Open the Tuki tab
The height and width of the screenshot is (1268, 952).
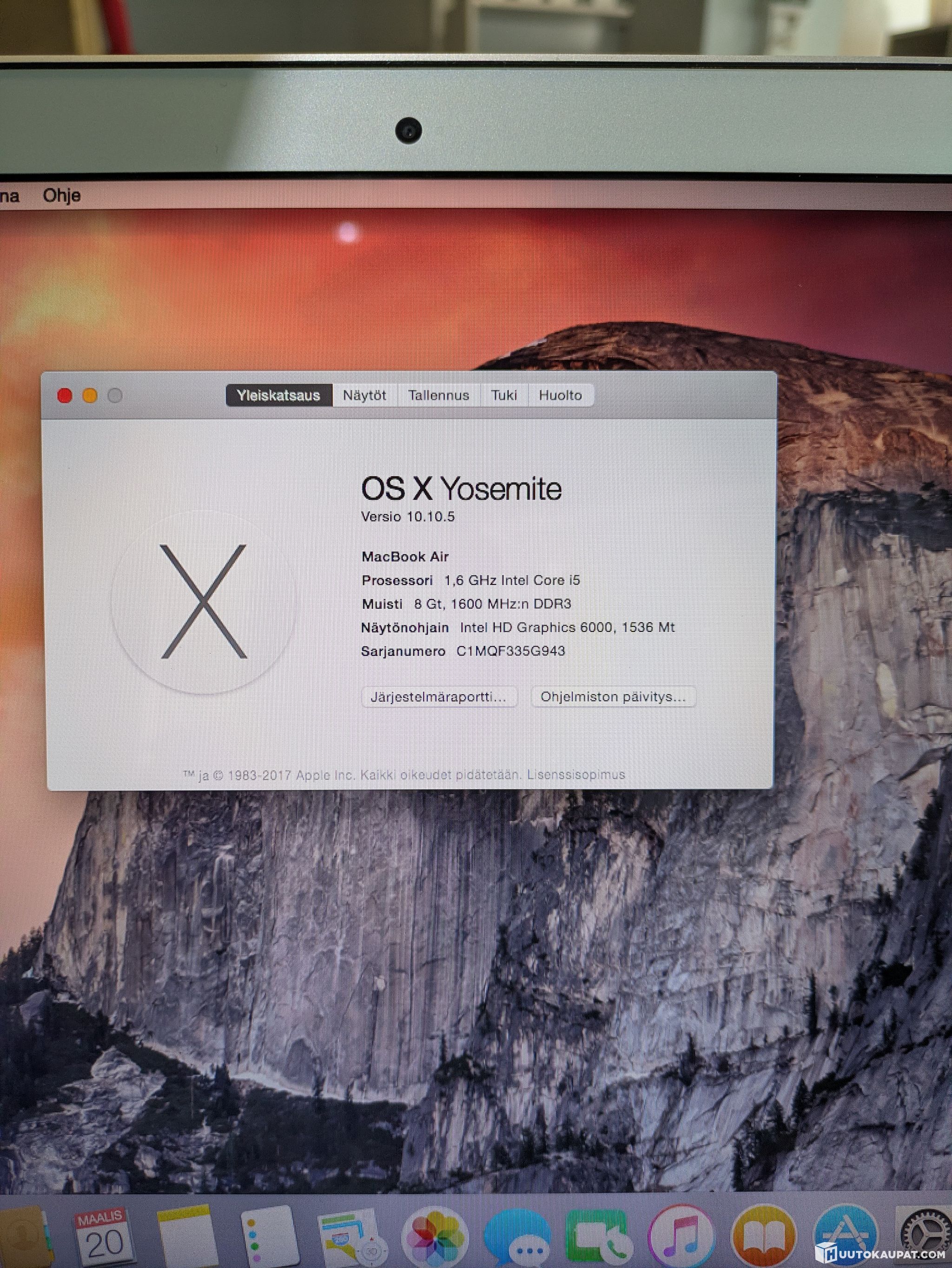pyautogui.click(x=504, y=396)
